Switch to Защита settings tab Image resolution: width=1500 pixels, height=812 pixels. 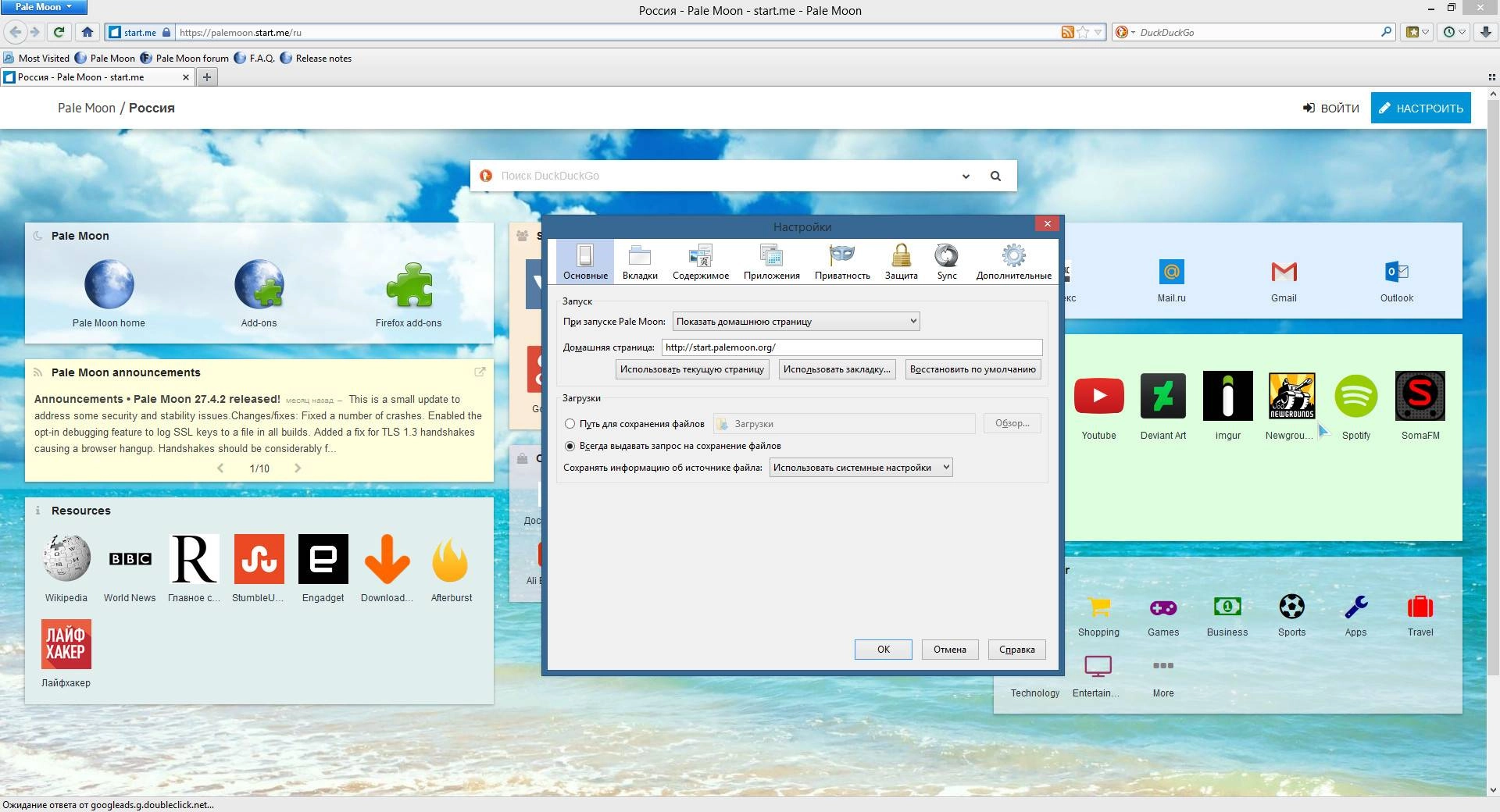(x=901, y=262)
